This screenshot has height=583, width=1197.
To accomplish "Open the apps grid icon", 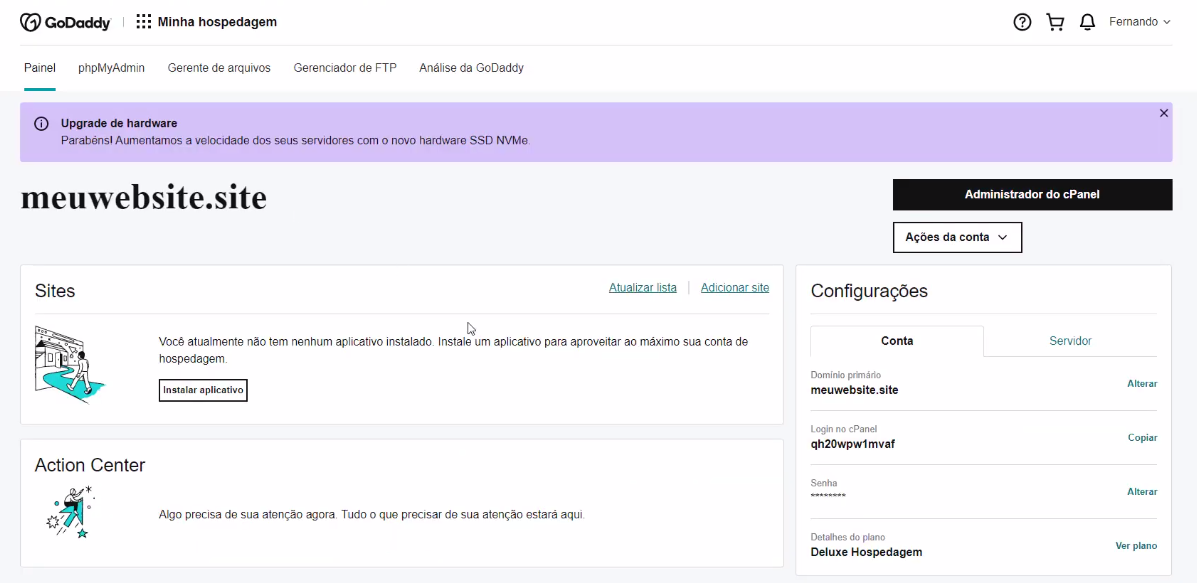I will 144,22.
